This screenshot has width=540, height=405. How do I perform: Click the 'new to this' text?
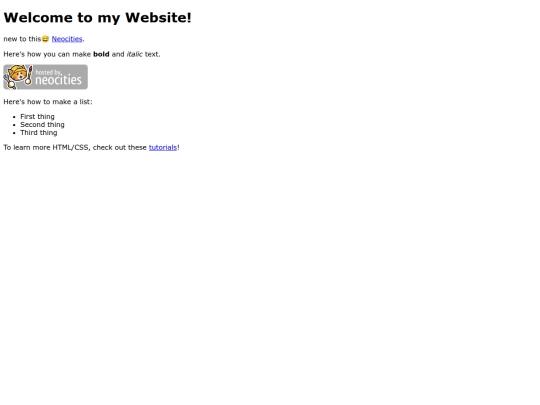pyautogui.click(x=22, y=39)
